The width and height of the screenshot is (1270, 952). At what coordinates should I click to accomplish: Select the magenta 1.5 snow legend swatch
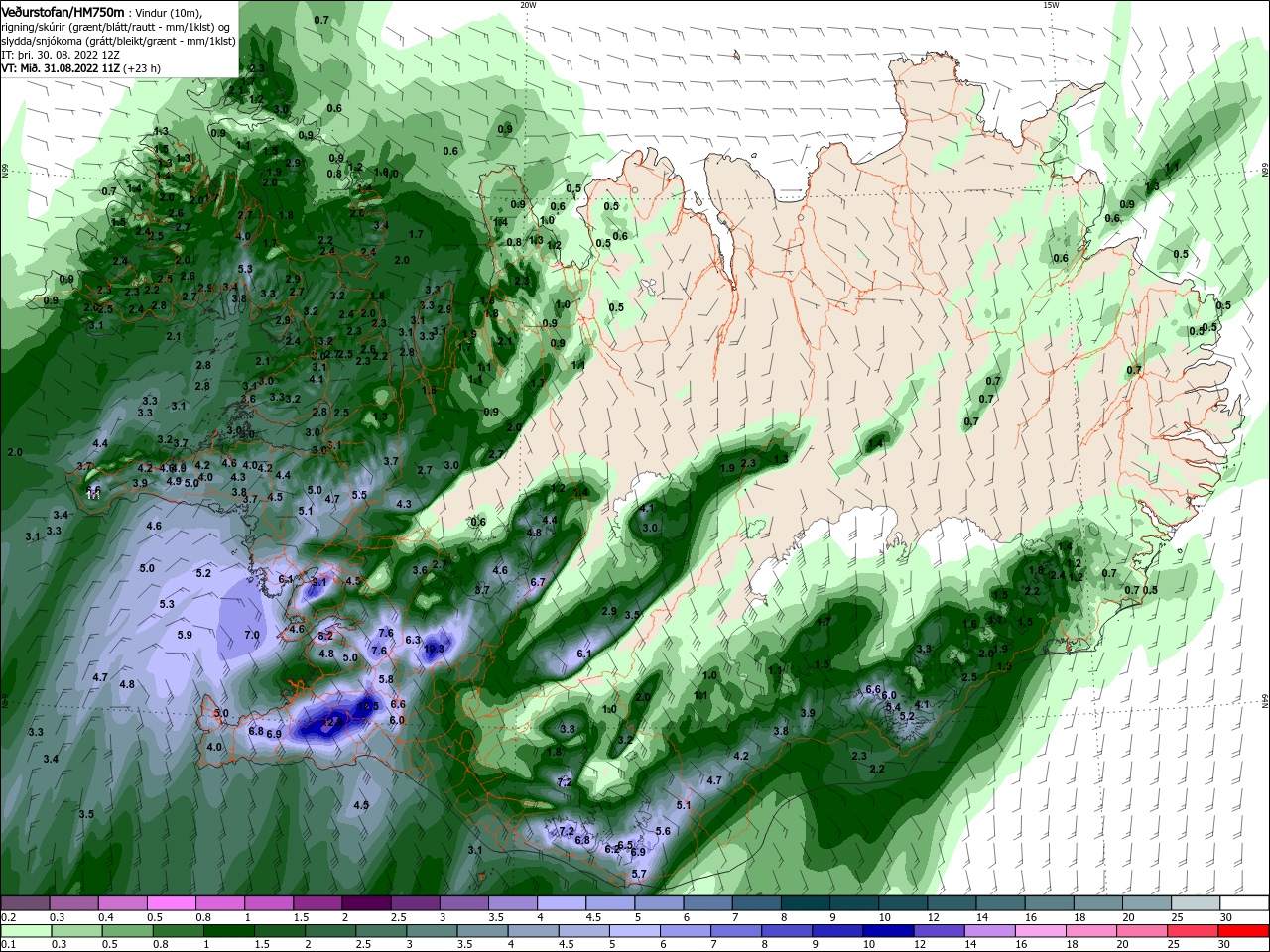[317, 903]
